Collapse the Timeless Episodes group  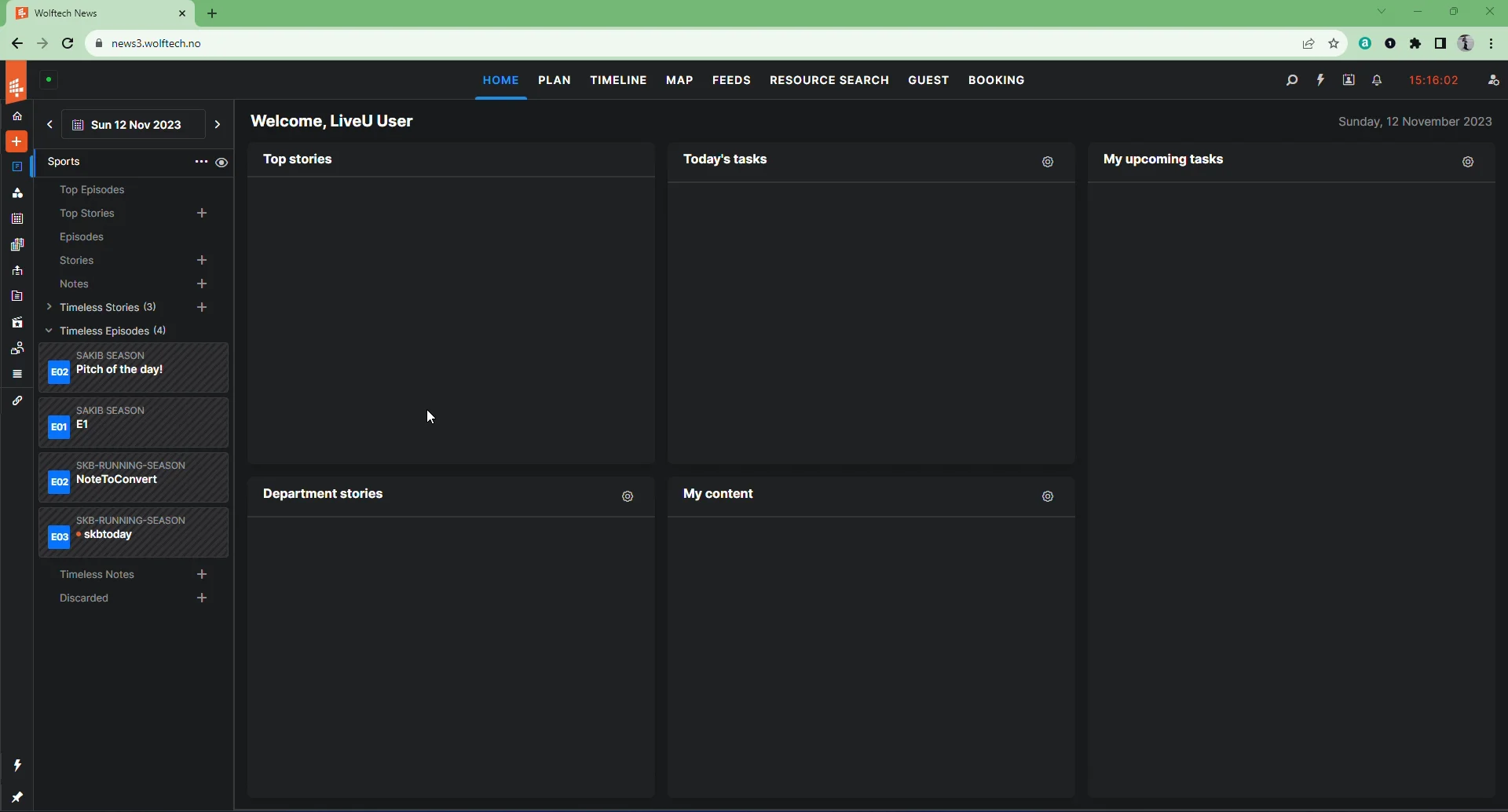pyautogui.click(x=49, y=331)
